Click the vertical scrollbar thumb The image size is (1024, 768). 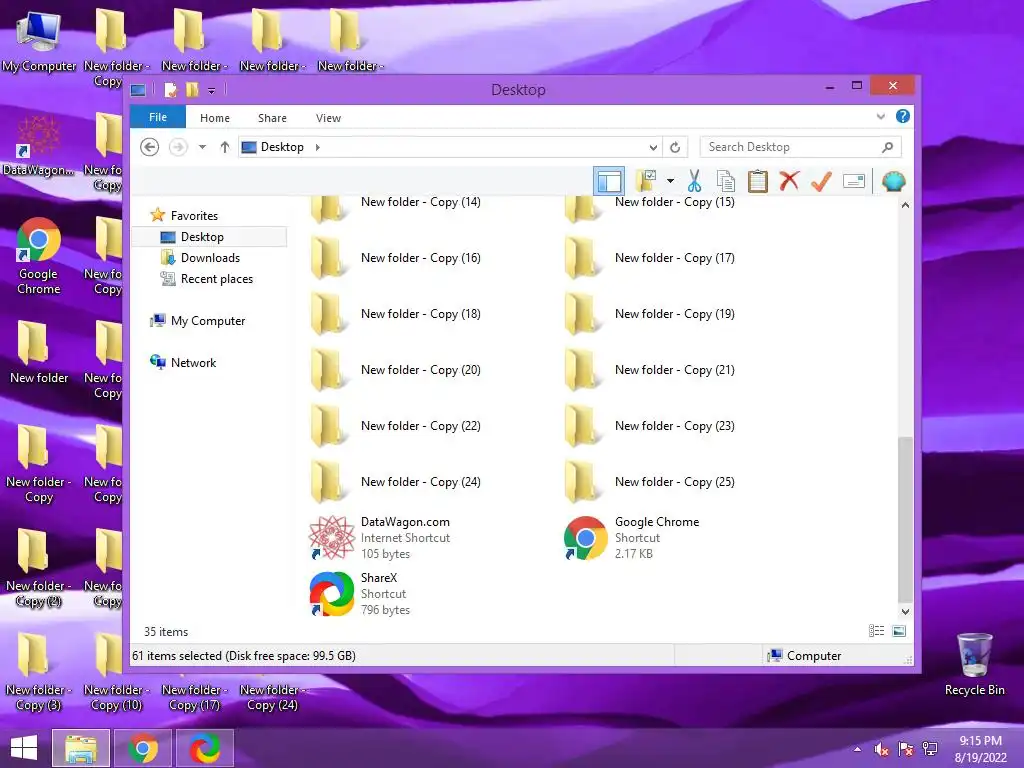point(905,519)
